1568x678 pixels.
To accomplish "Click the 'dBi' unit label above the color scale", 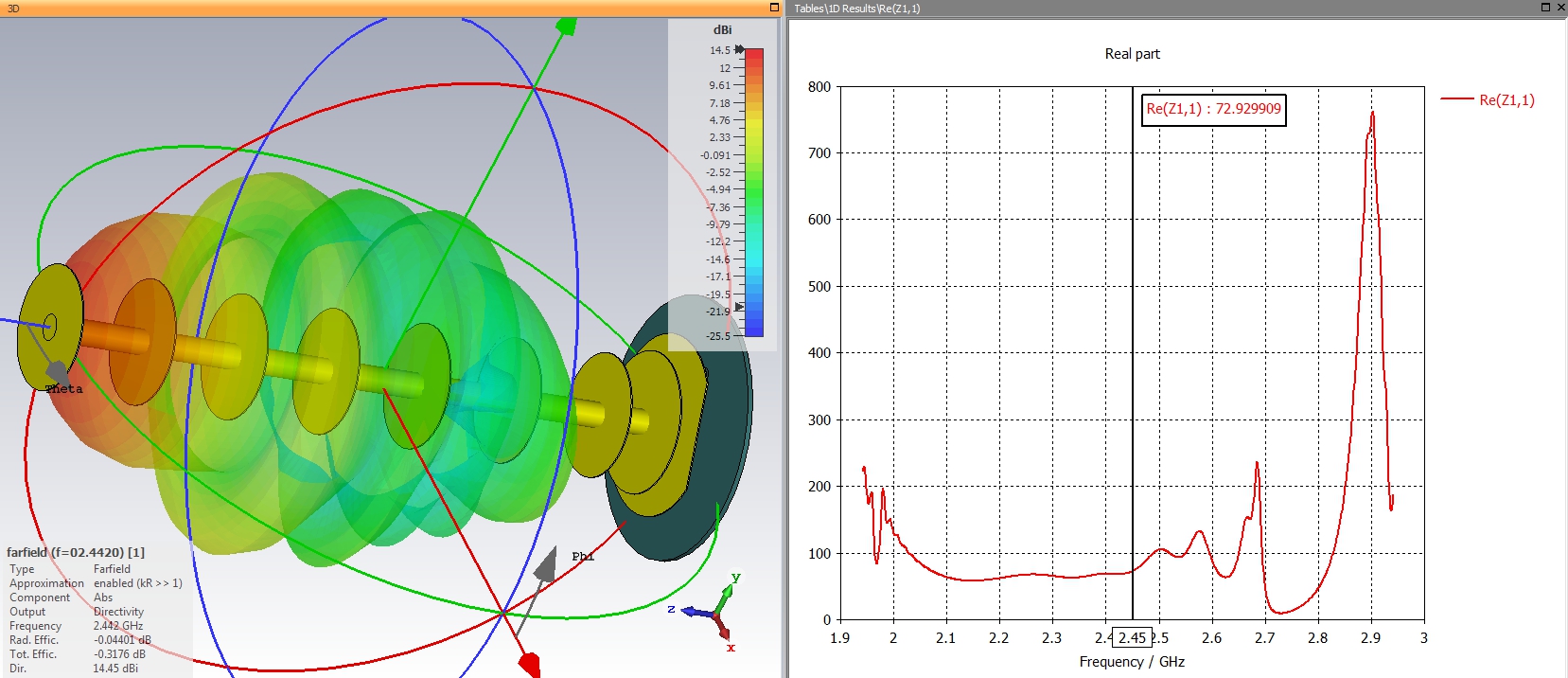I will tap(723, 29).
